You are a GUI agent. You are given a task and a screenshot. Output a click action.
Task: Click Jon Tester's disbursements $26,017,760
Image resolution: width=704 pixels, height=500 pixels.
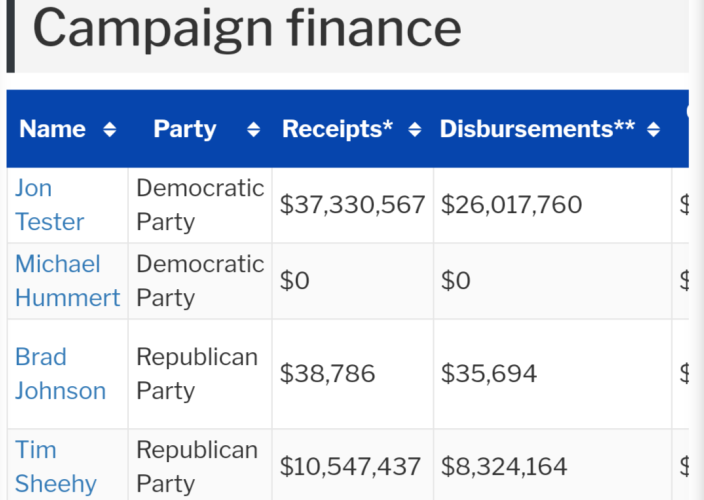tap(552, 205)
